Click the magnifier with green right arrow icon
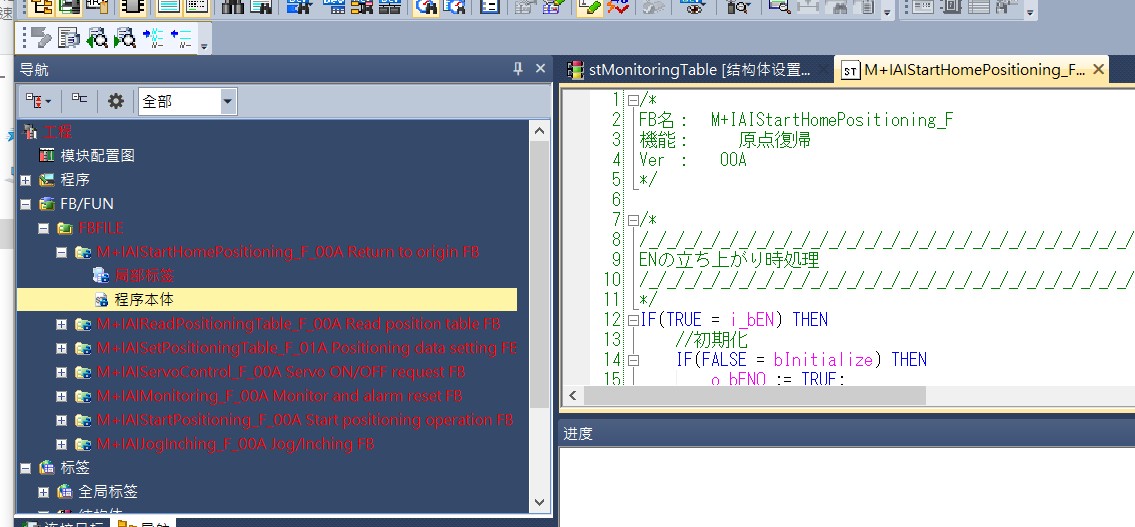The image size is (1135, 527). click(x=125, y=39)
